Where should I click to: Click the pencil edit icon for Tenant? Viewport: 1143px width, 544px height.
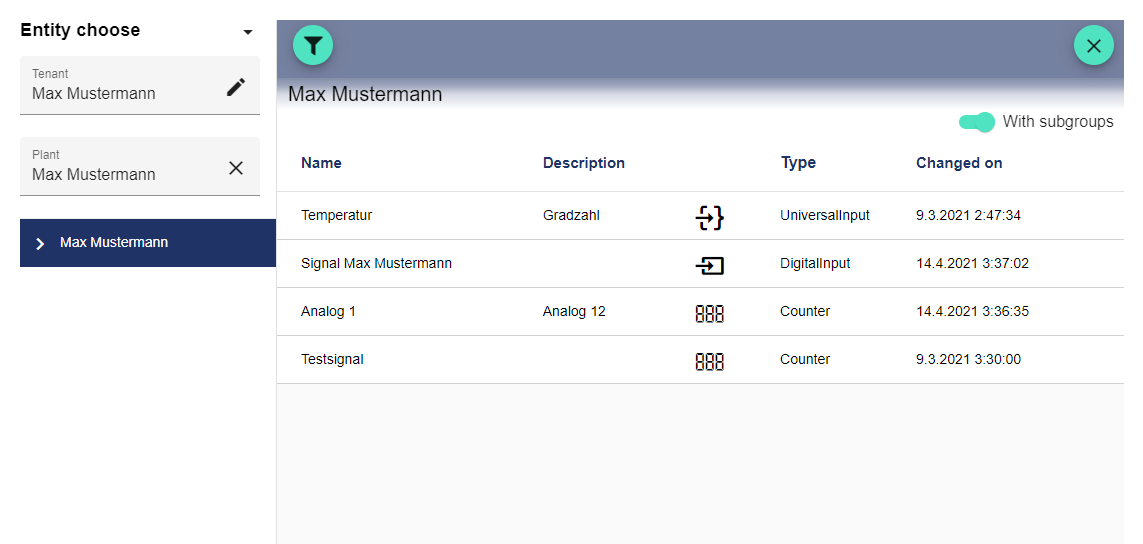(x=235, y=87)
